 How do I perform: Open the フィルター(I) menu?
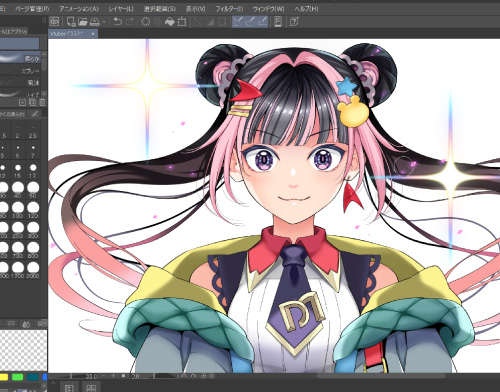229,9
